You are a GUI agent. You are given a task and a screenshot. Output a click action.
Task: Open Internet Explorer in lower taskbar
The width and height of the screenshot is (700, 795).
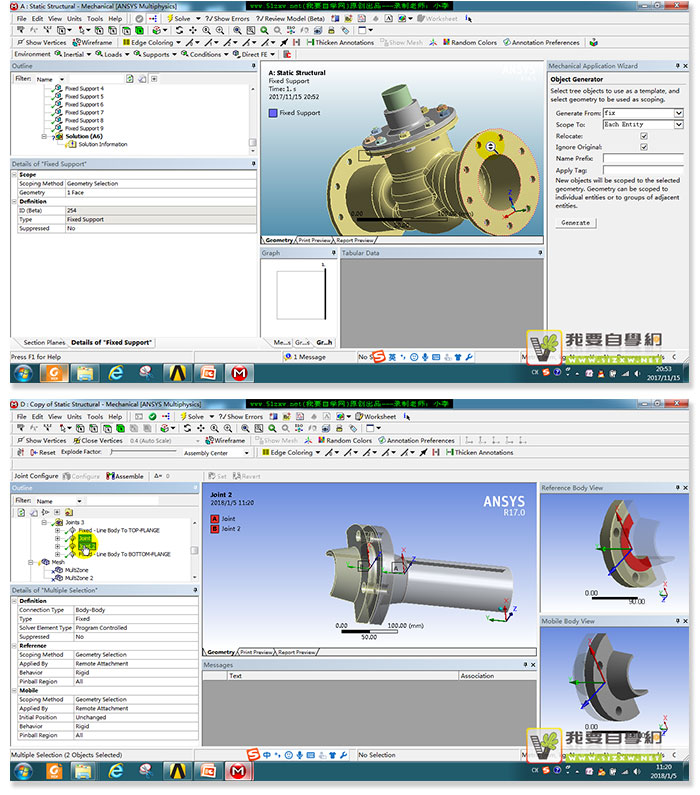click(116, 771)
